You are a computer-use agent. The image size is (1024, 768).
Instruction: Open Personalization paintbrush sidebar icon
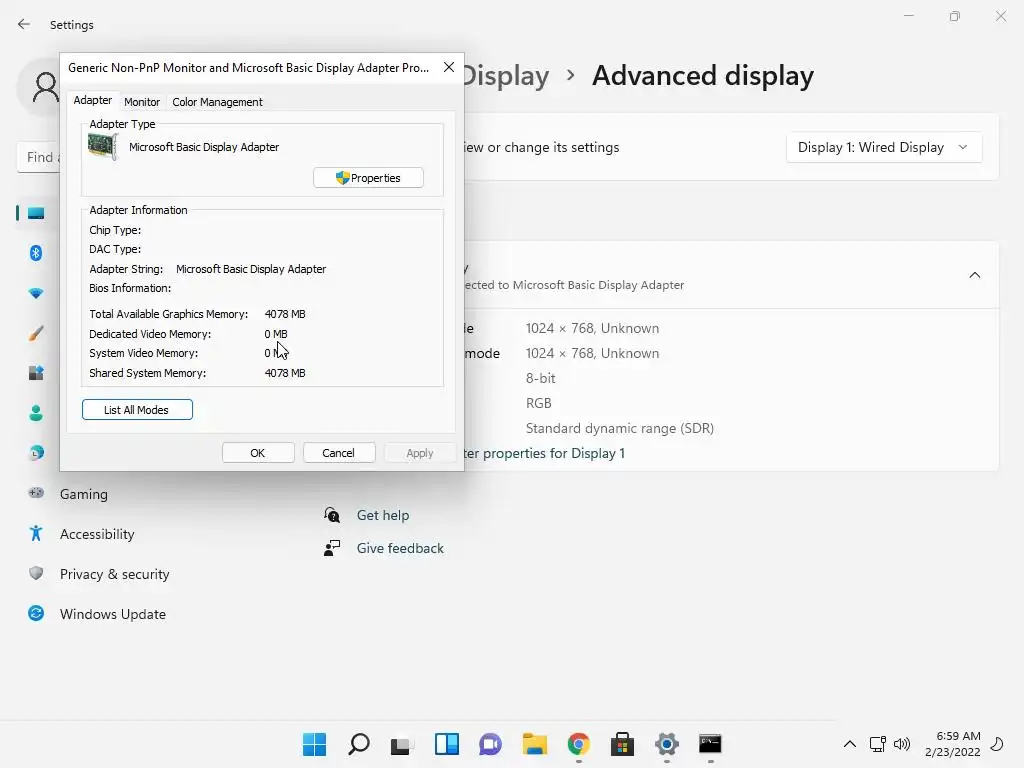pyautogui.click(x=36, y=333)
